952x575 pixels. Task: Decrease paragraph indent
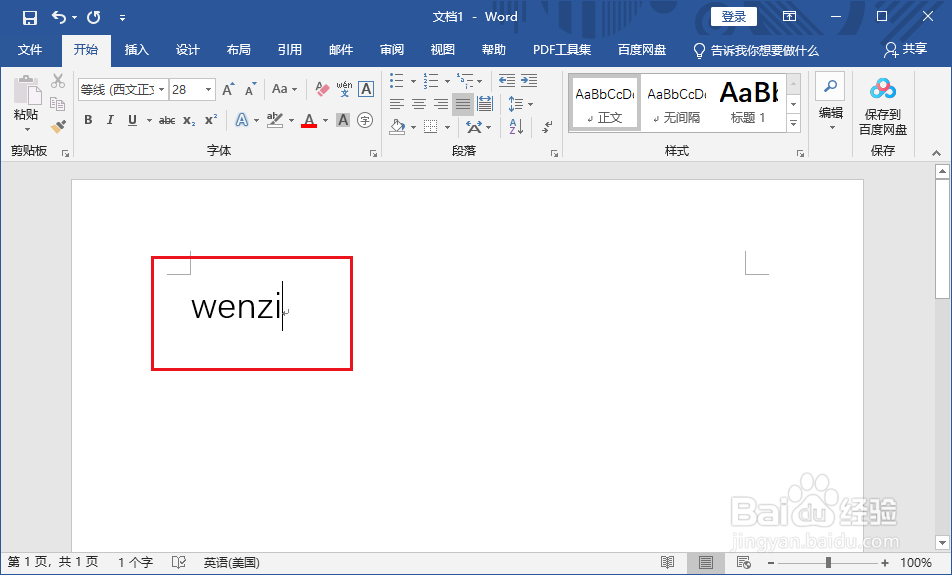(x=507, y=80)
